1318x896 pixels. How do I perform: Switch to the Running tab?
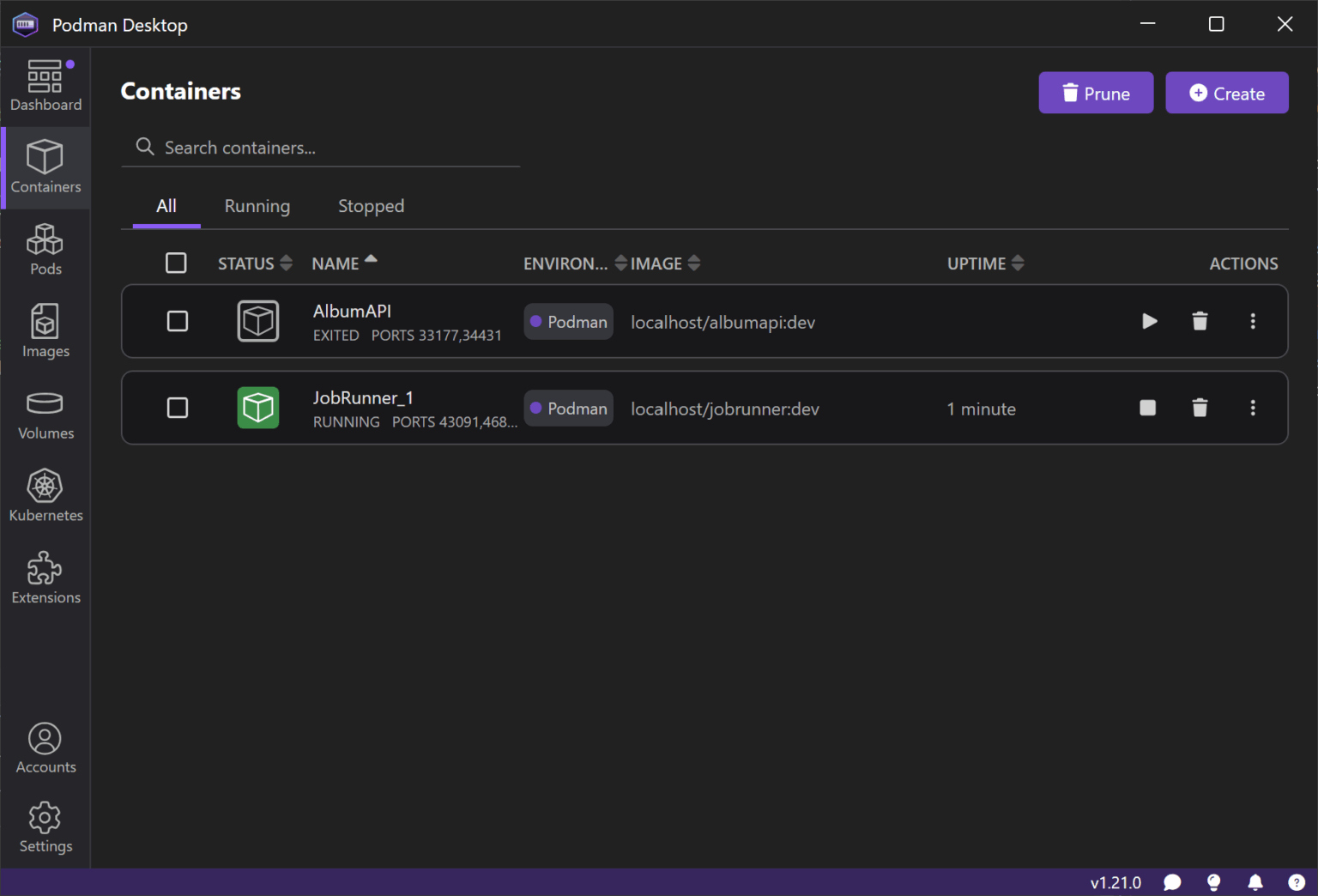257,206
